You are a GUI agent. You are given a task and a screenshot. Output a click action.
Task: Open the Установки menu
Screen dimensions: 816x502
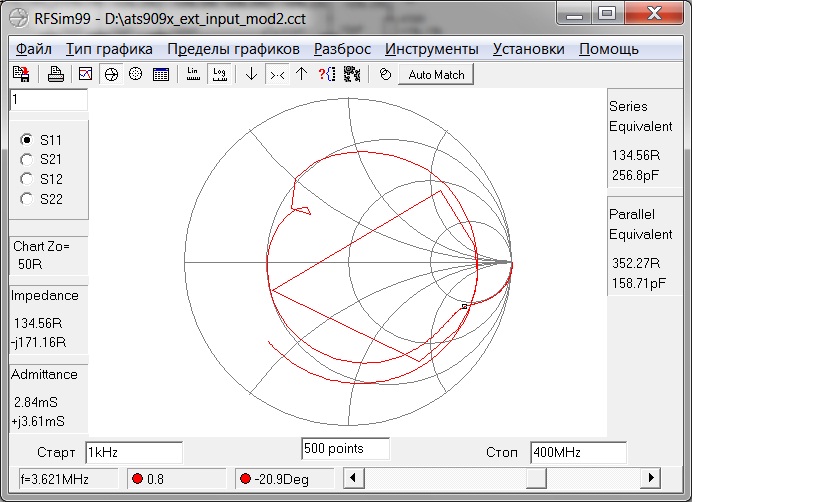pyautogui.click(x=528, y=49)
